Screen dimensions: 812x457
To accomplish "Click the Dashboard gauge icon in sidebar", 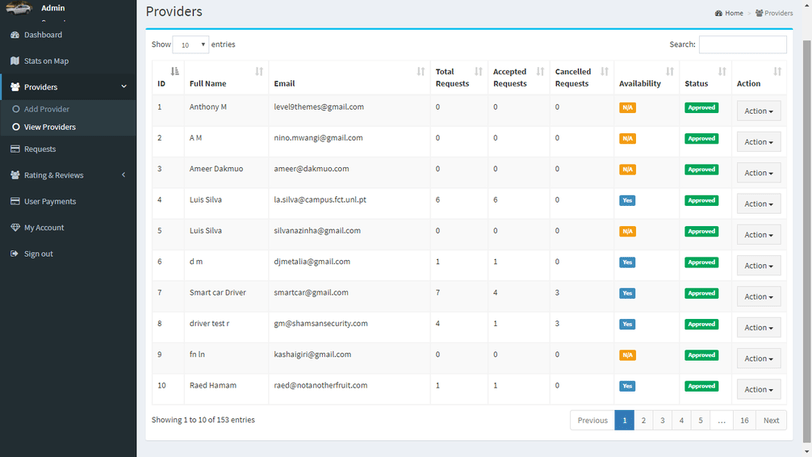I will [x=15, y=35].
